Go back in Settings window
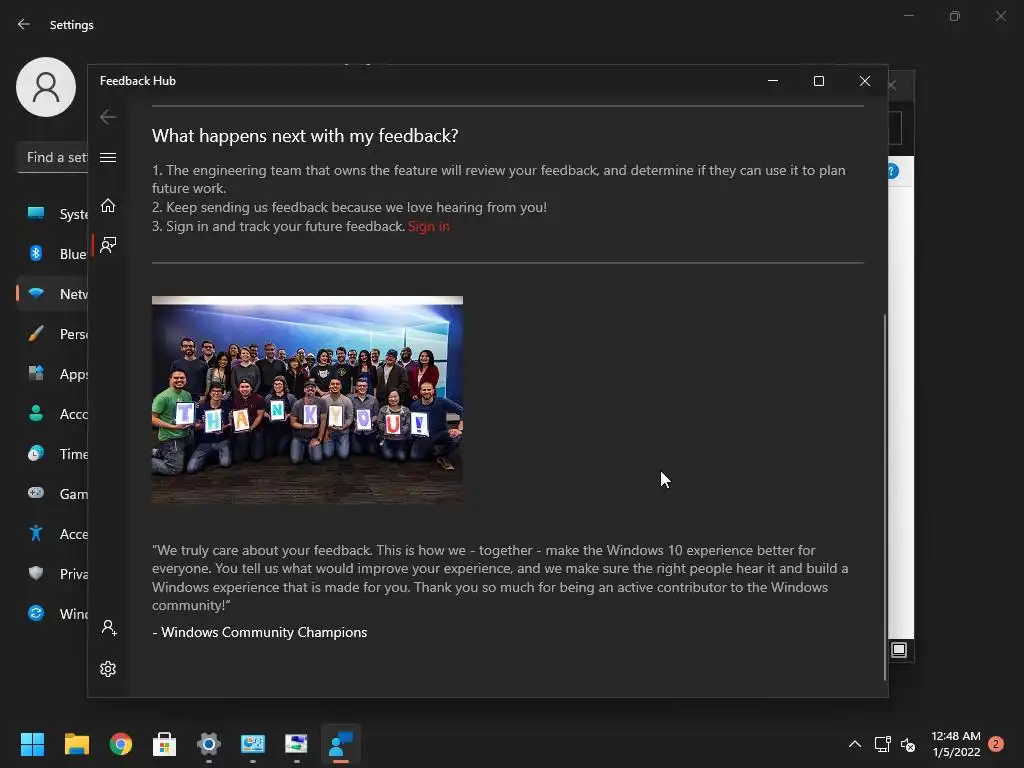This screenshot has width=1024, height=768. pyautogui.click(x=24, y=24)
